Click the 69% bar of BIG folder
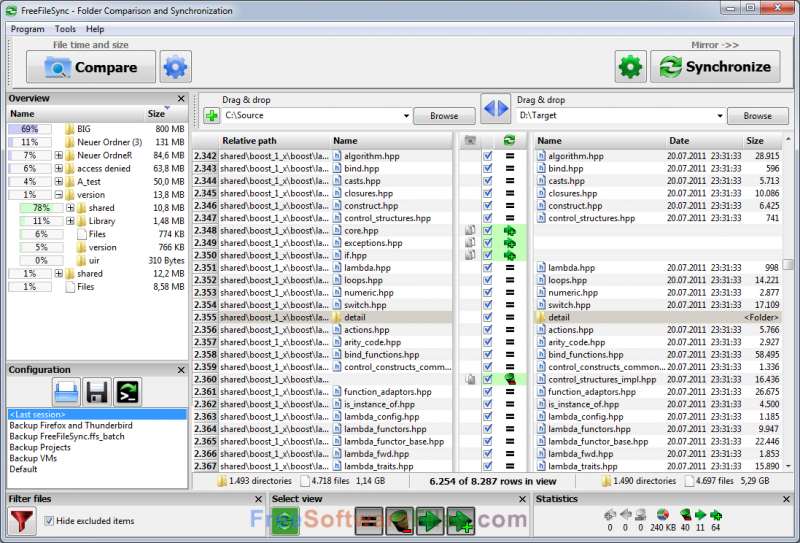The height and width of the screenshot is (543, 800). click(x=30, y=129)
